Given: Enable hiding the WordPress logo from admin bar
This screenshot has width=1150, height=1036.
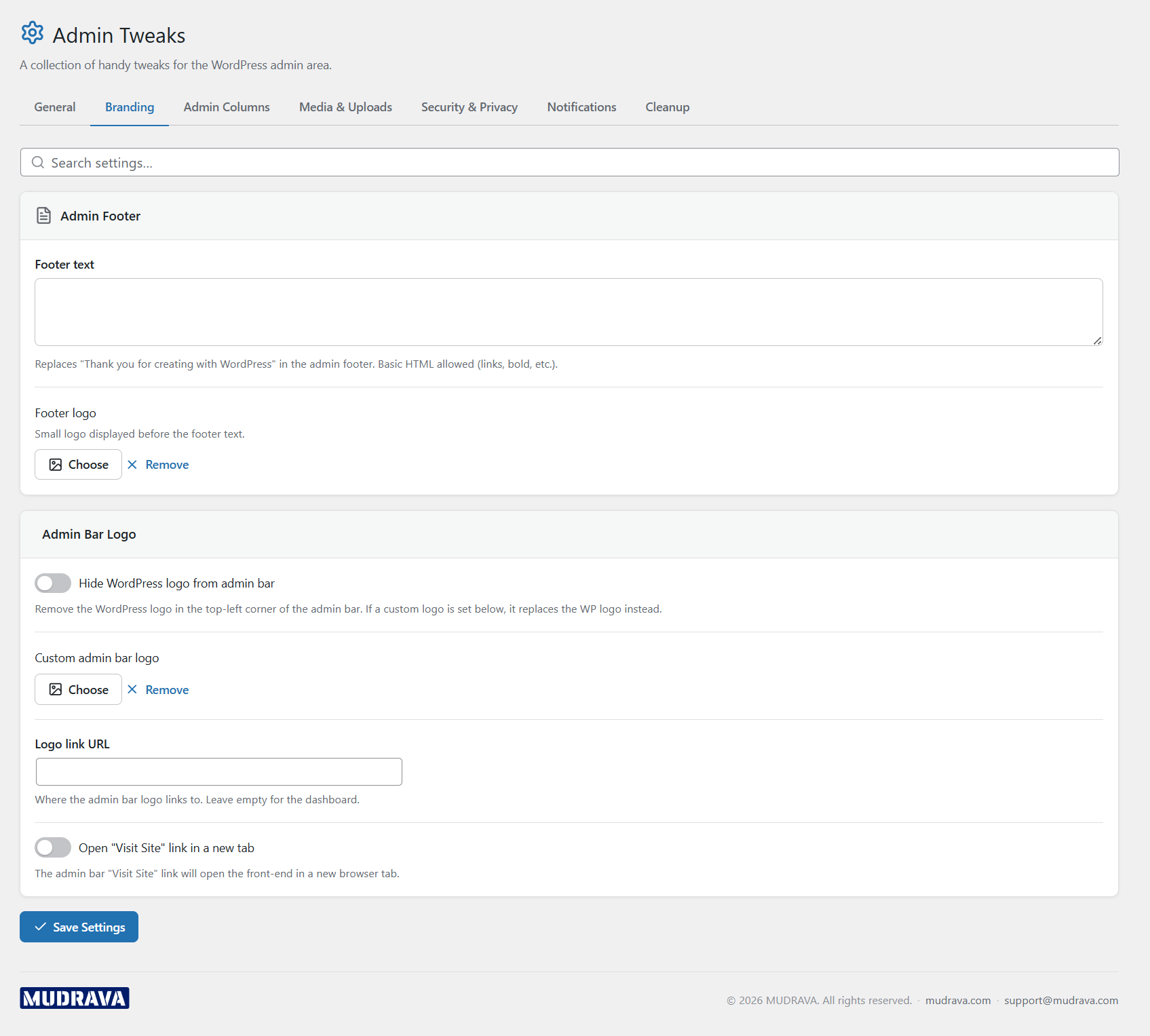Looking at the screenshot, I should pyautogui.click(x=52, y=583).
